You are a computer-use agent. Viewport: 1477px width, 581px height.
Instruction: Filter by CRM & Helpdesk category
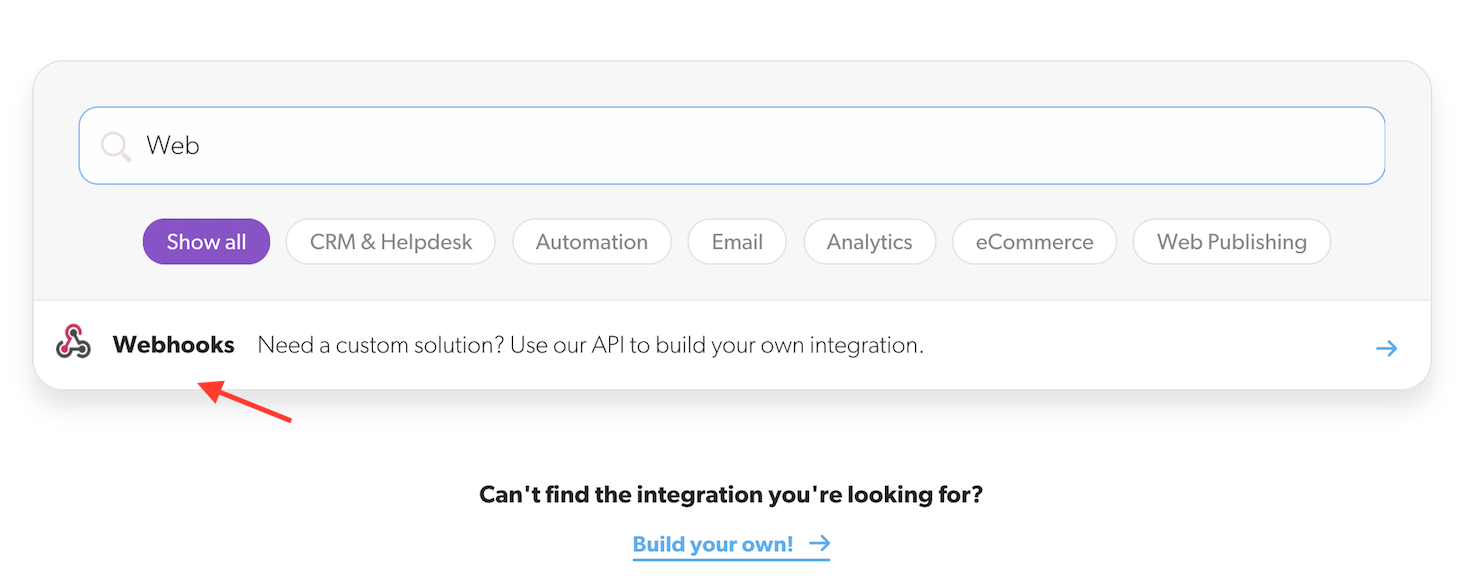[390, 242]
